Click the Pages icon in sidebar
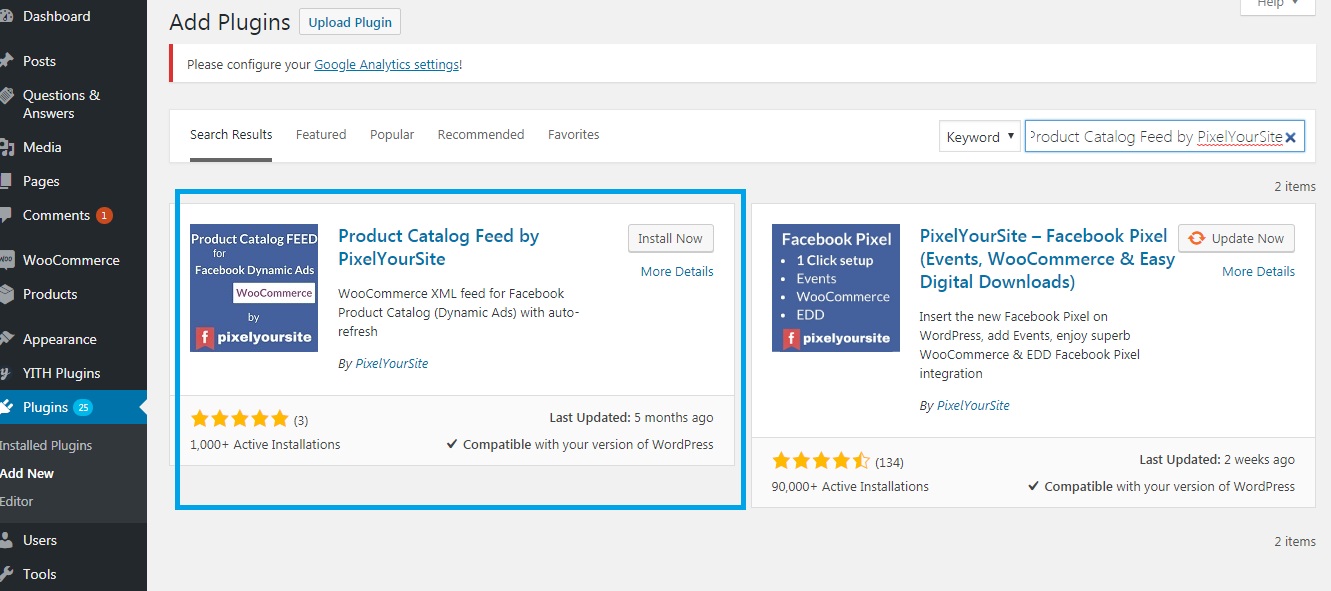This screenshot has height=591, width=1331. [x=6, y=181]
